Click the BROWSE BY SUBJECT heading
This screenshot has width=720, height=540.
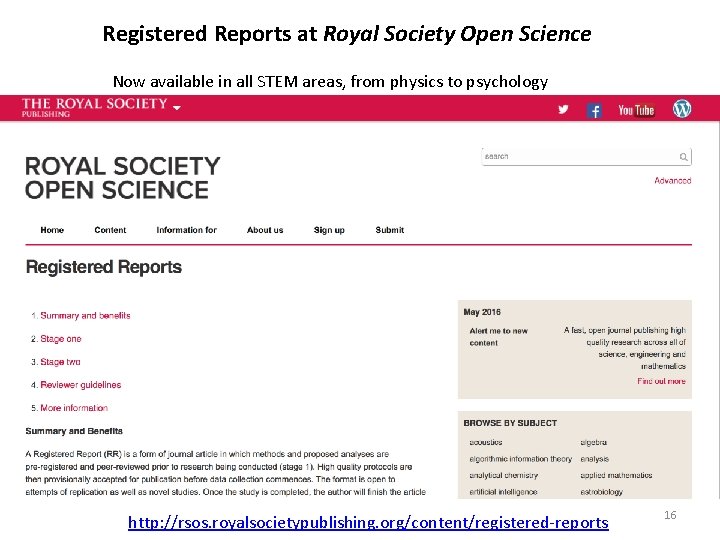pos(510,423)
